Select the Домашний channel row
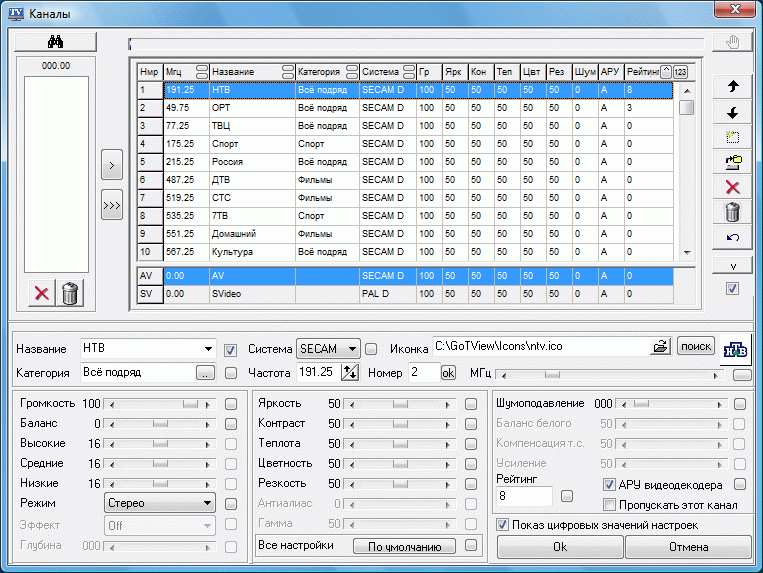 pyautogui.click(x=405, y=234)
